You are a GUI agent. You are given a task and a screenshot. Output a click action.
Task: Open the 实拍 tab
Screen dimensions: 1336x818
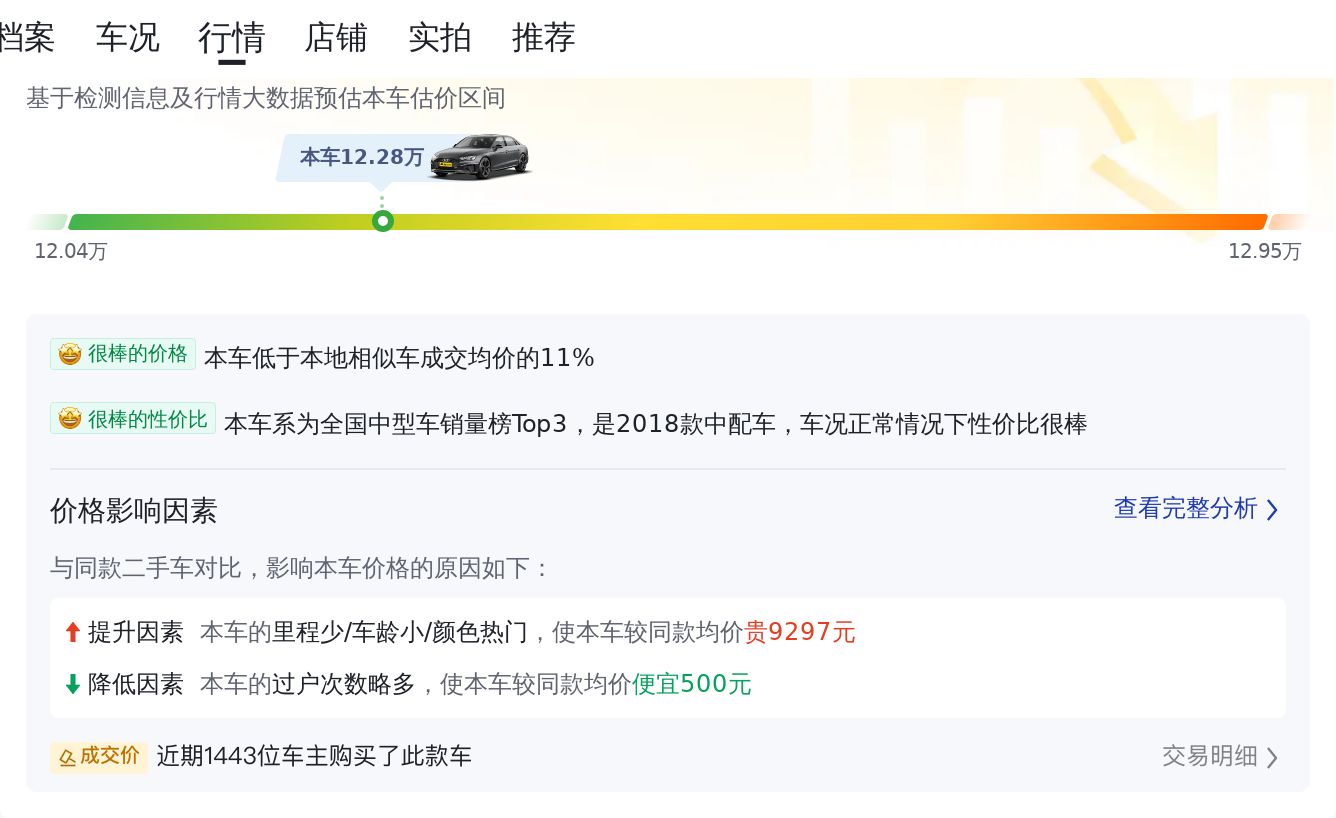point(440,38)
